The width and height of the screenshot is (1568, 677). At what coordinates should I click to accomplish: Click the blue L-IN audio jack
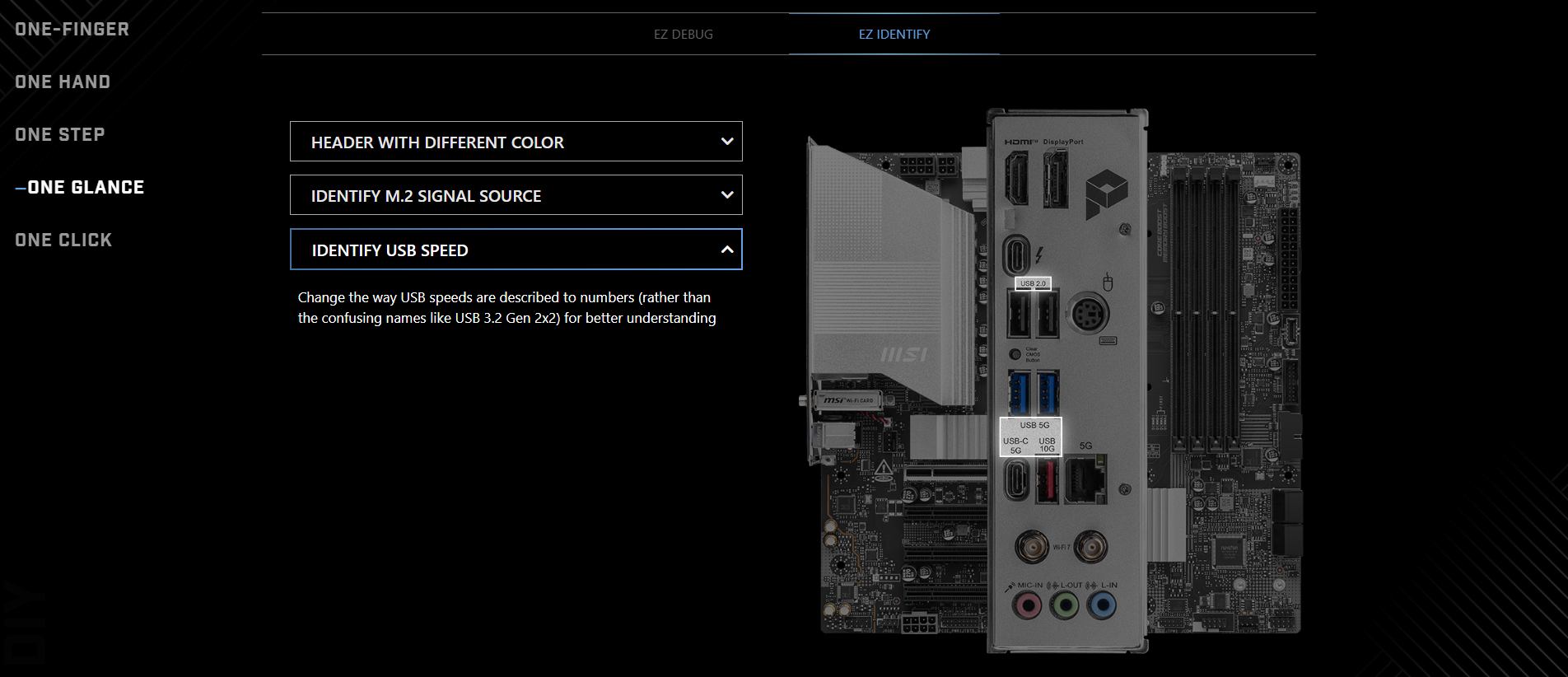tap(1102, 606)
